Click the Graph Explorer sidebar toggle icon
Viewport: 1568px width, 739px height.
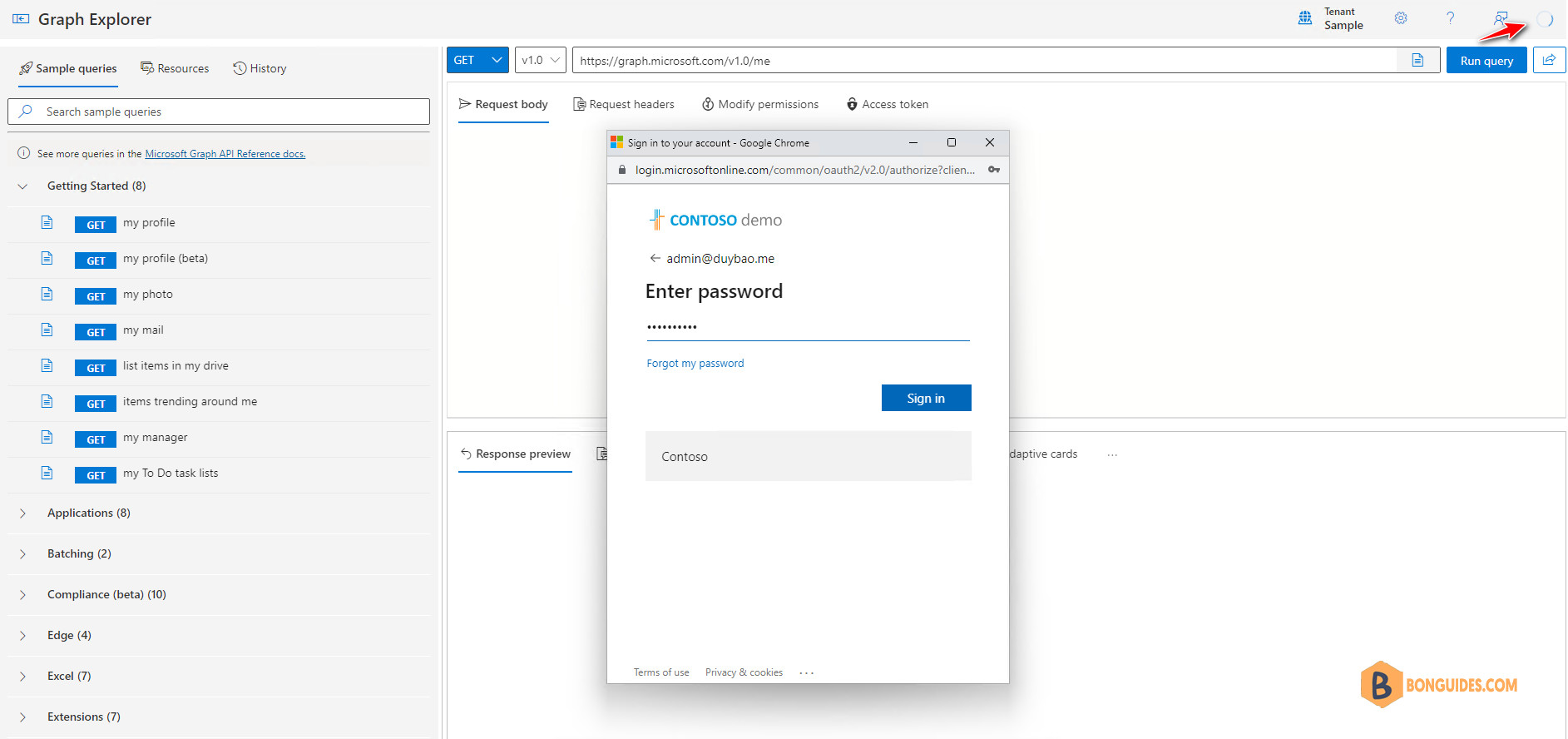point(21,18)
